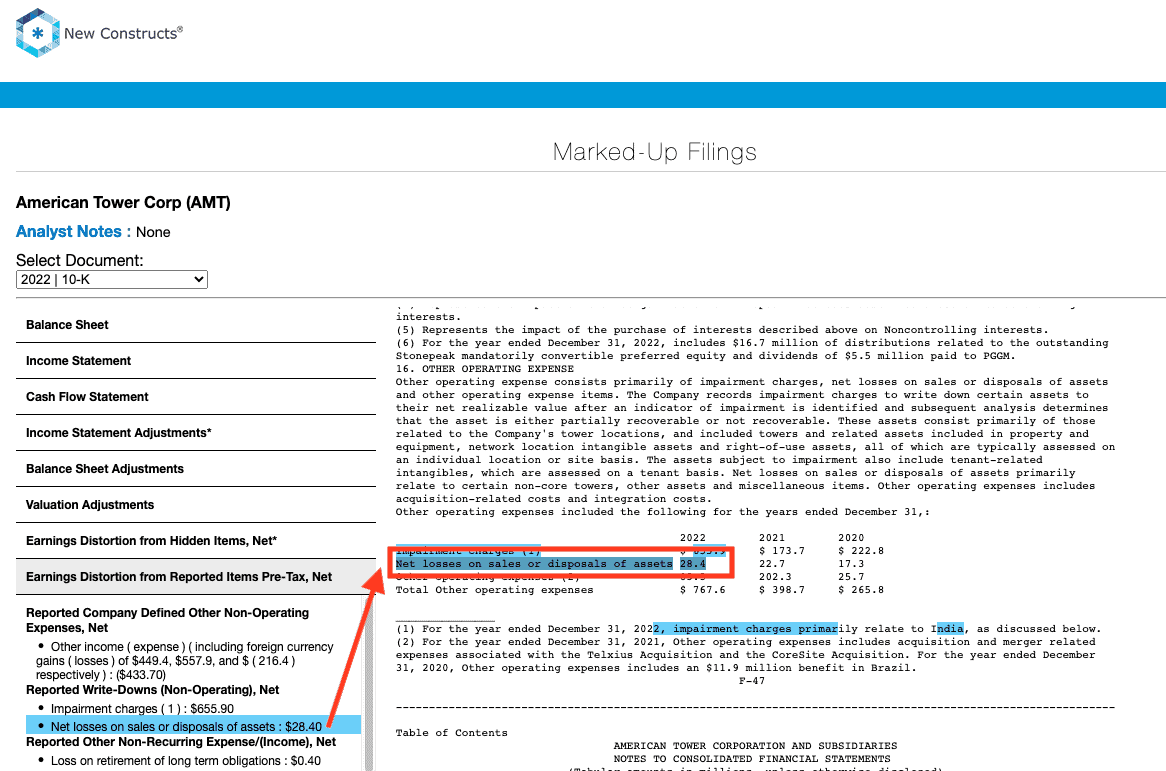This screenshot has width=1166, height=771.
Task: Click the 22.7 net losses value for 2021
Action: tap(772, 564)
